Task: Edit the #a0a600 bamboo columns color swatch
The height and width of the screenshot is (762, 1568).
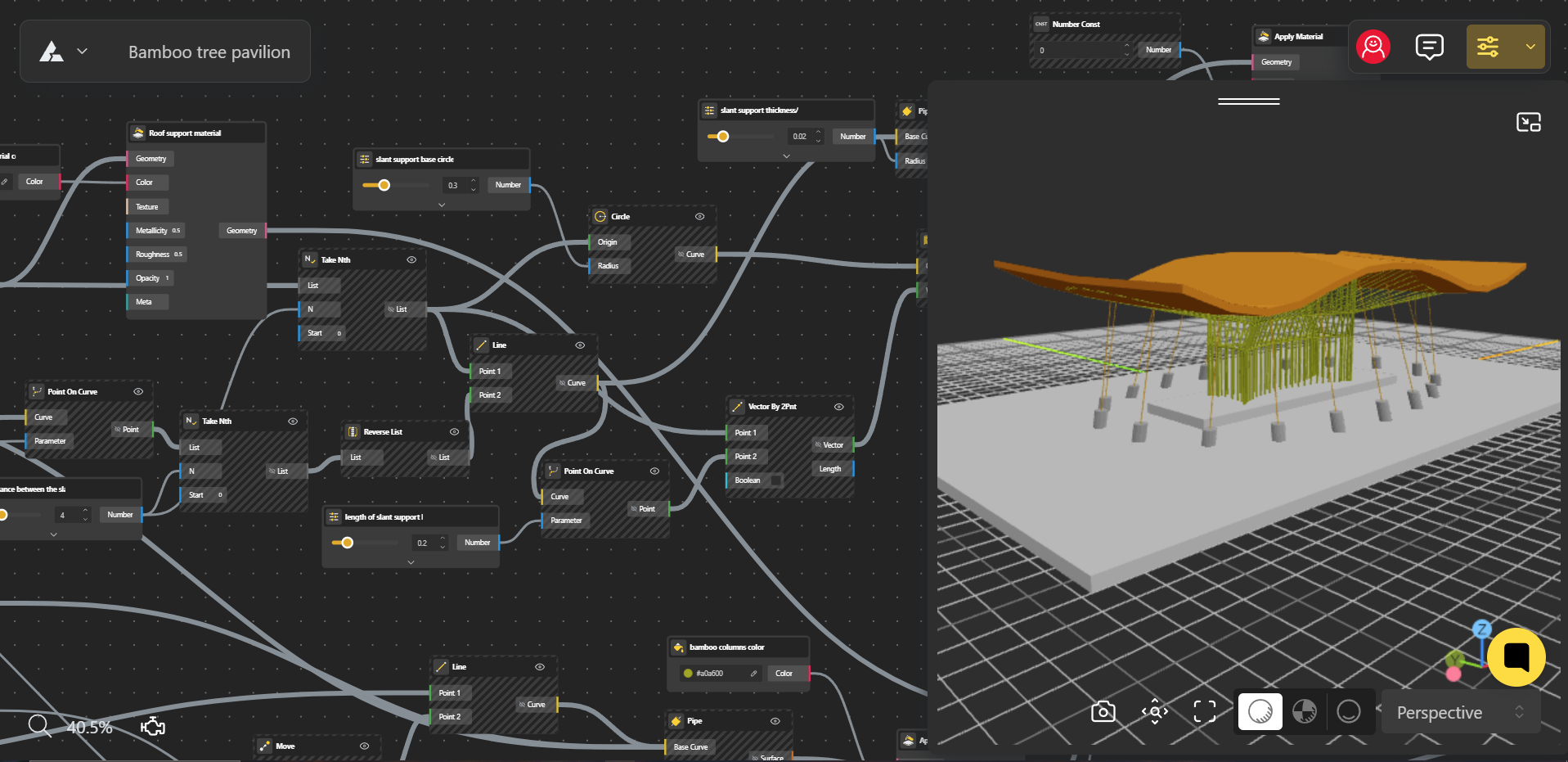Action: [x=754, y=673]
